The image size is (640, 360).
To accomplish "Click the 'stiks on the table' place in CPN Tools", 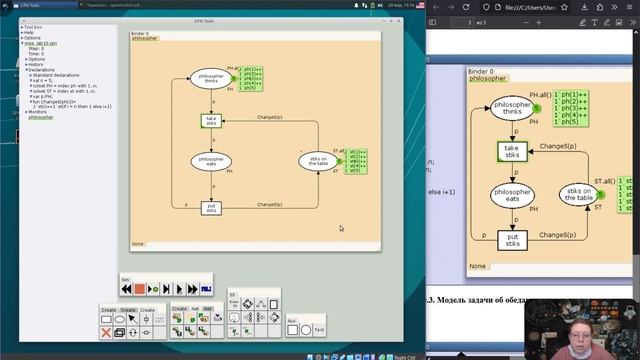I will (x=318, y=161).
